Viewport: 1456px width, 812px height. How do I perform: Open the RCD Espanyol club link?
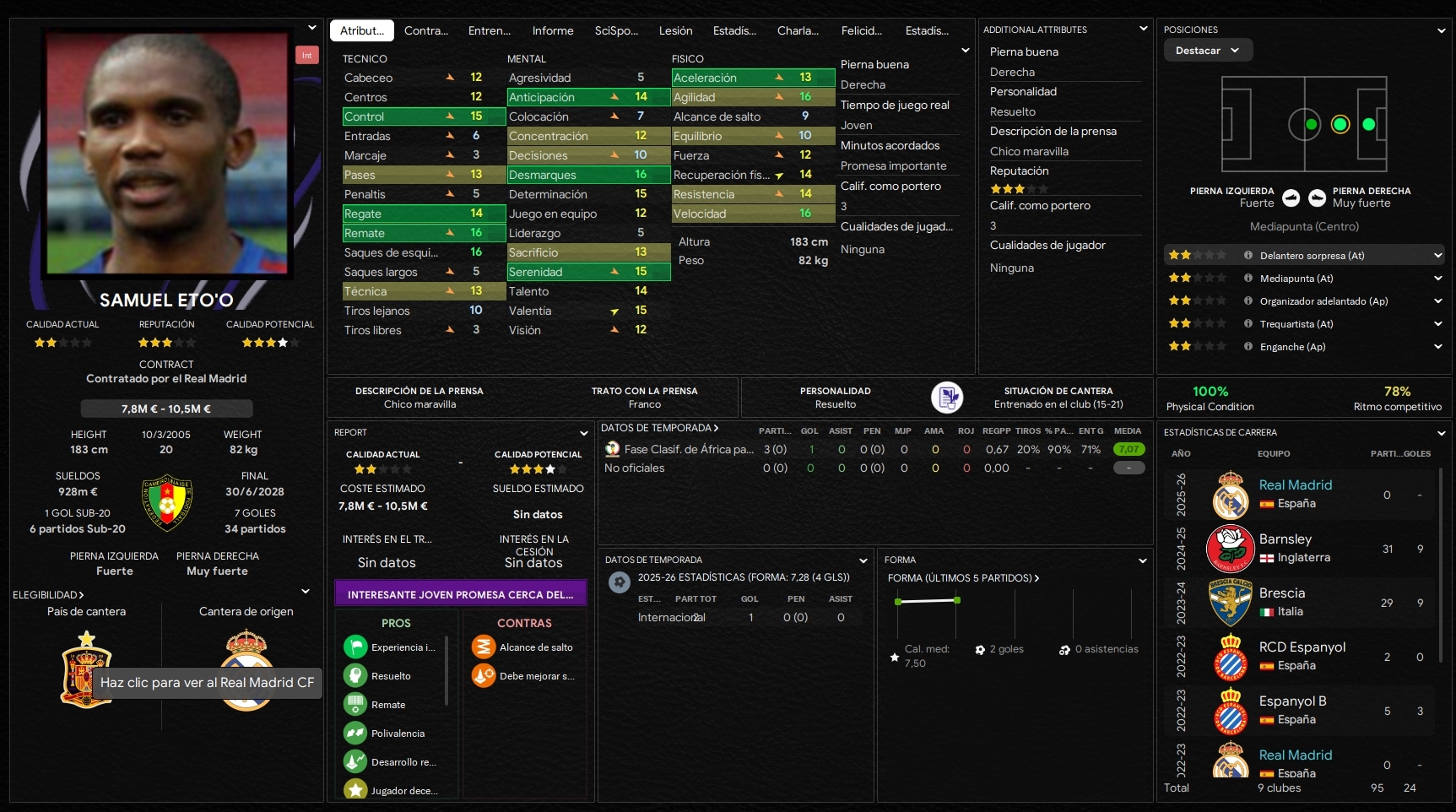click(x=1302, y=647)
